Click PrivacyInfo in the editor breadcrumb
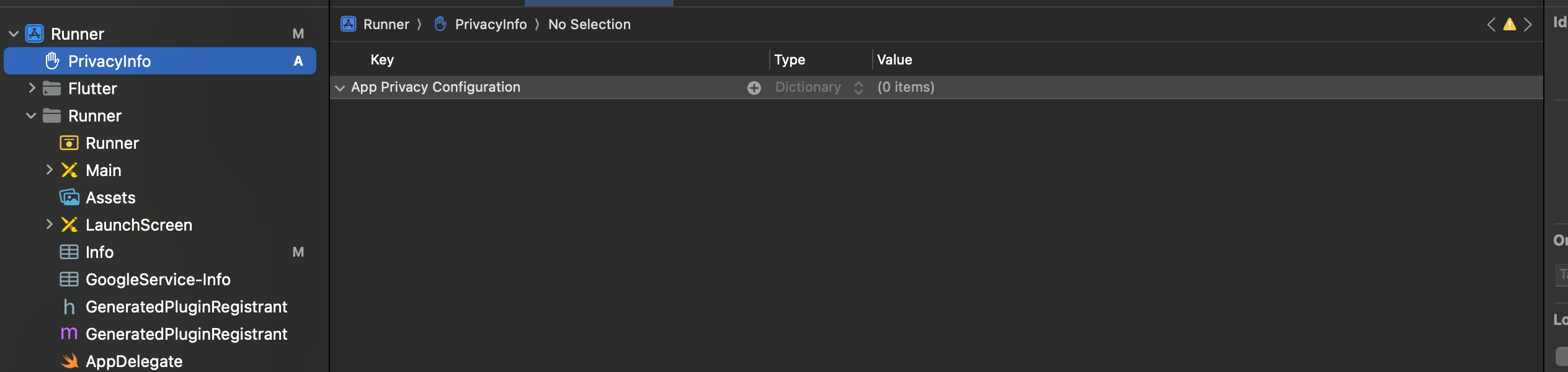1568x372 pixels. tap(491, 24)
